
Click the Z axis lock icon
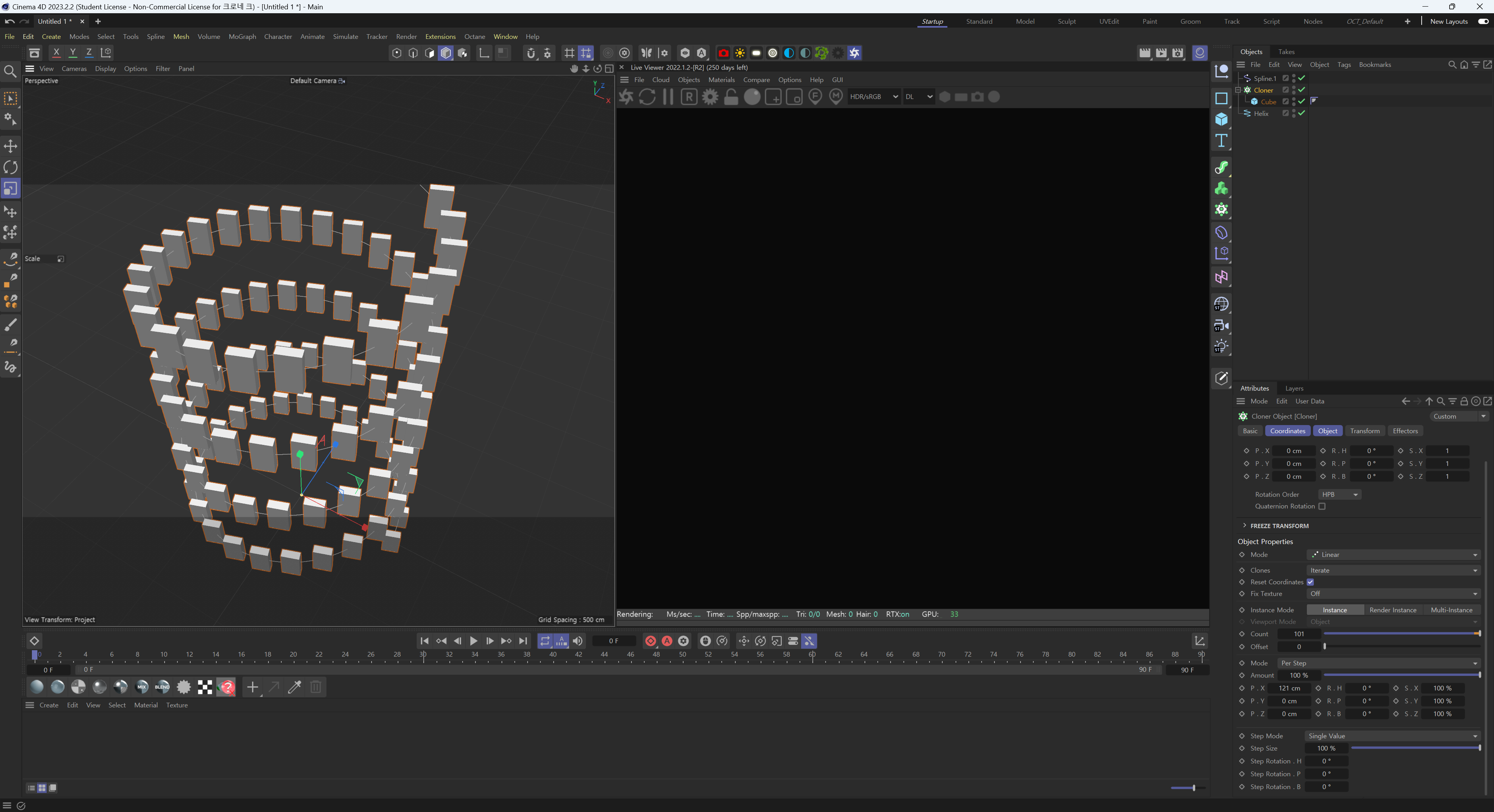coord(89,53)
